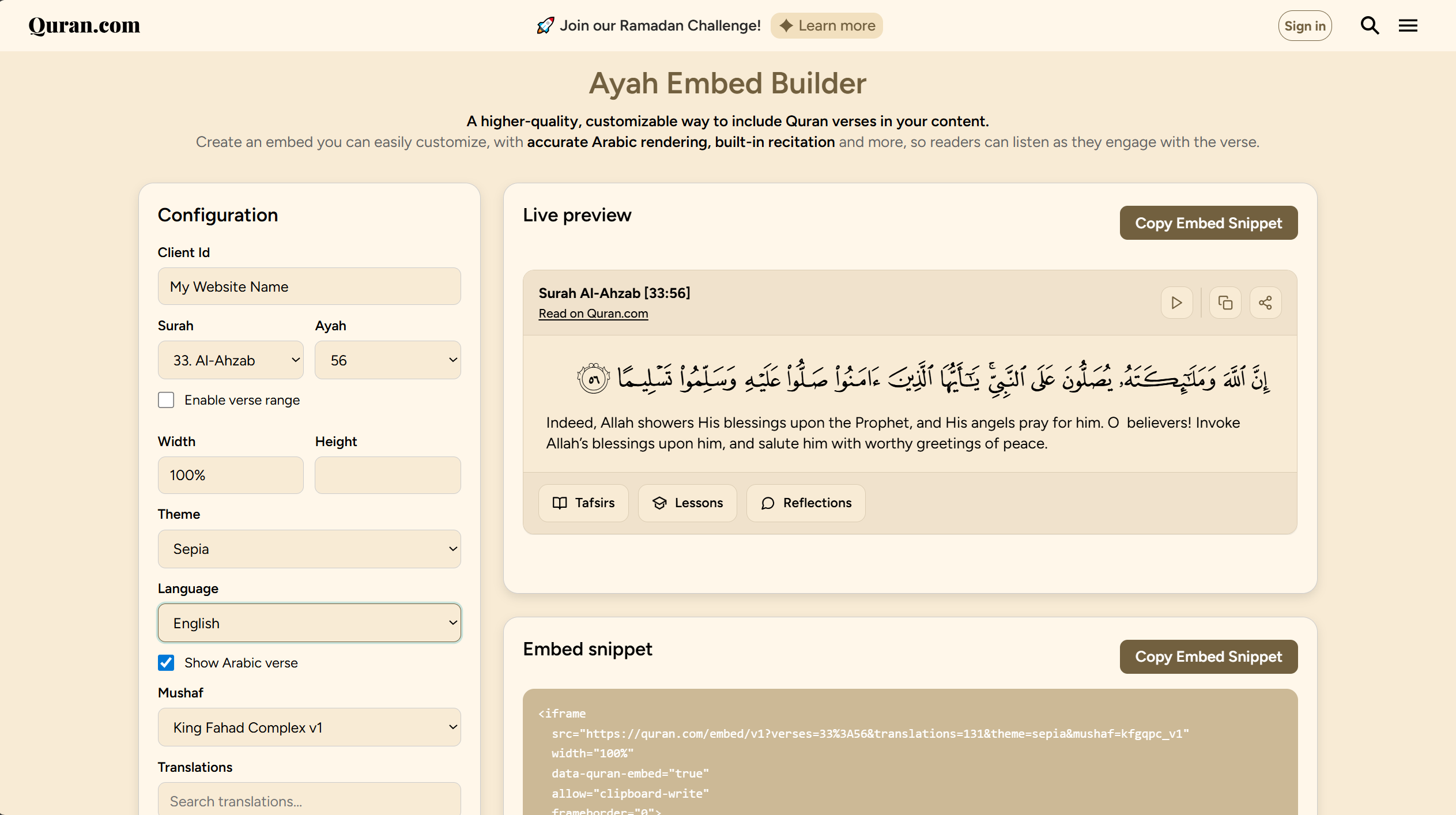Open the Mushaf dropdown King Fahad Complex
The width and height of the screenshot is (1456, 815).
click(310, 727)
